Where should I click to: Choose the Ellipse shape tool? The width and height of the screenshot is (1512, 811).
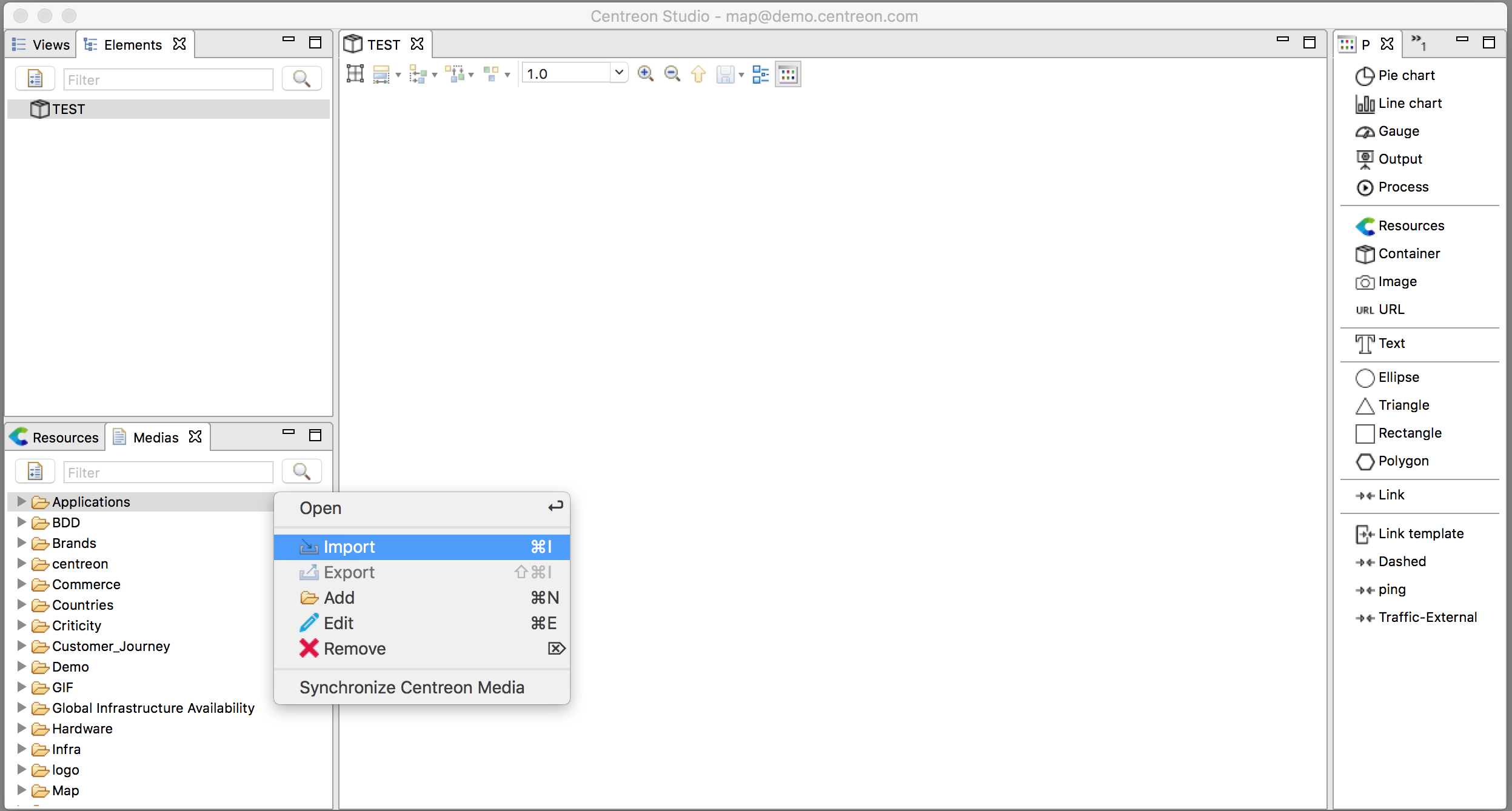1398,377
